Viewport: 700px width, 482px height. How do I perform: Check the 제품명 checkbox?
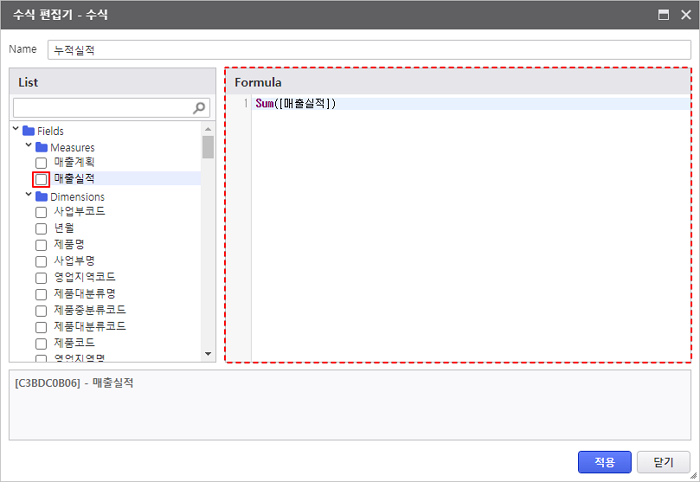[x=41, y=245]
